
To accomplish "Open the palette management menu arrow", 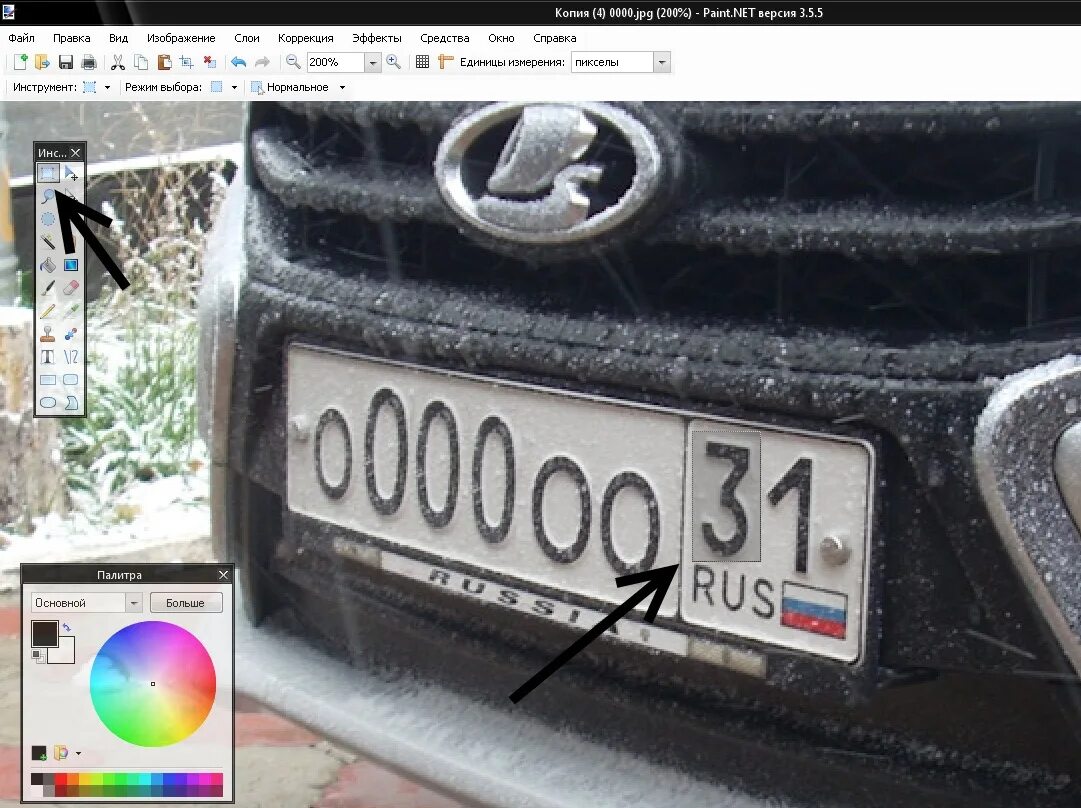I will coord(78,753).
